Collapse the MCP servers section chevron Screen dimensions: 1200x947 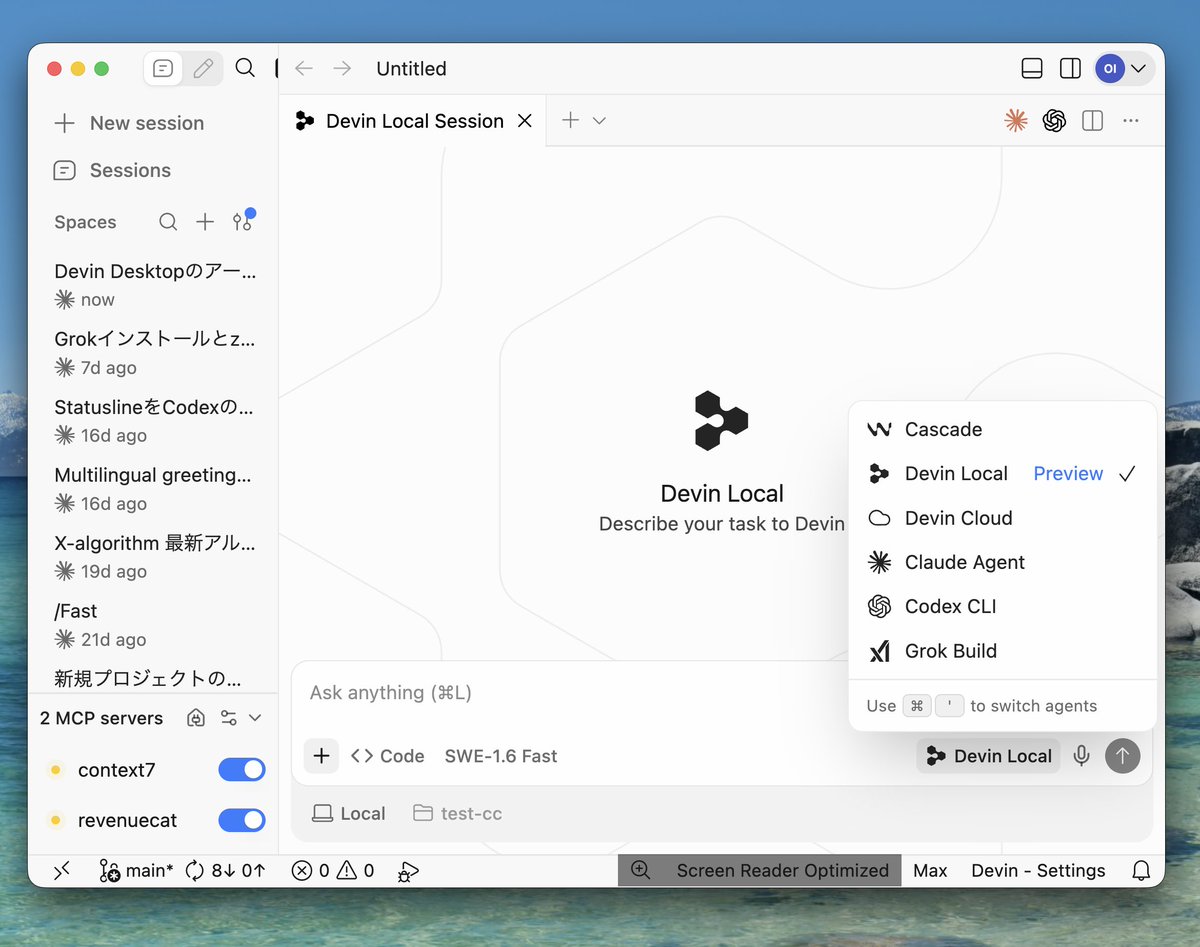pos(255,718)
